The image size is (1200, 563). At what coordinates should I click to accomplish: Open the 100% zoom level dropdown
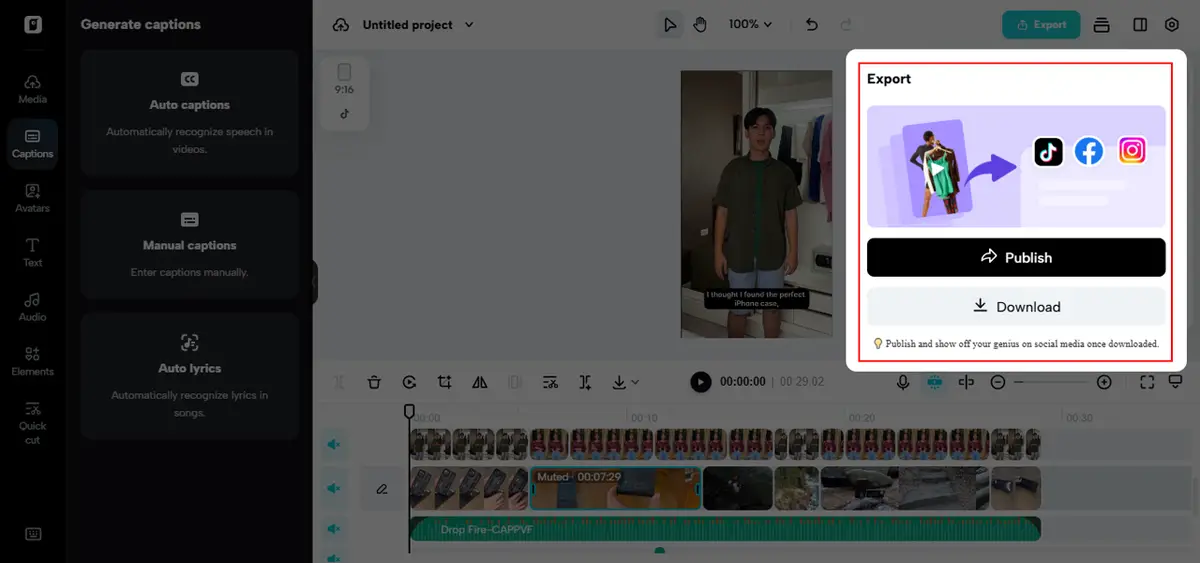tap(750, 24)
